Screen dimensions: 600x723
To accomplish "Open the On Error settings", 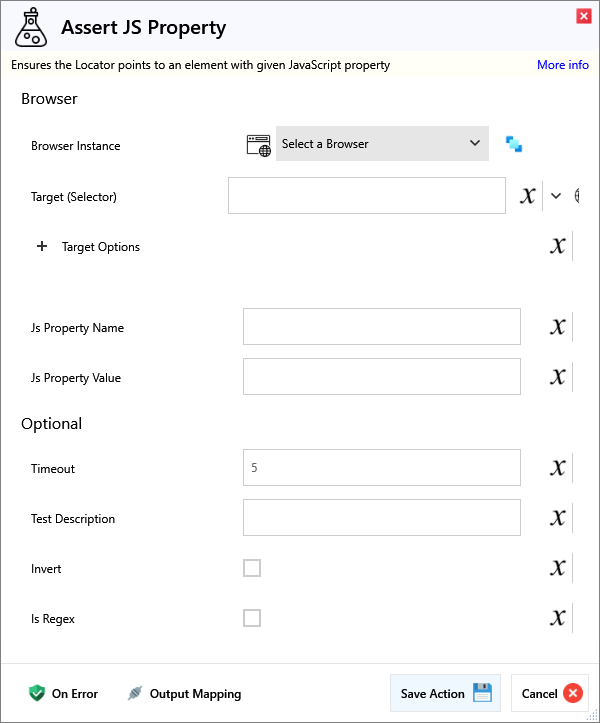I will [x=64, y=693].
